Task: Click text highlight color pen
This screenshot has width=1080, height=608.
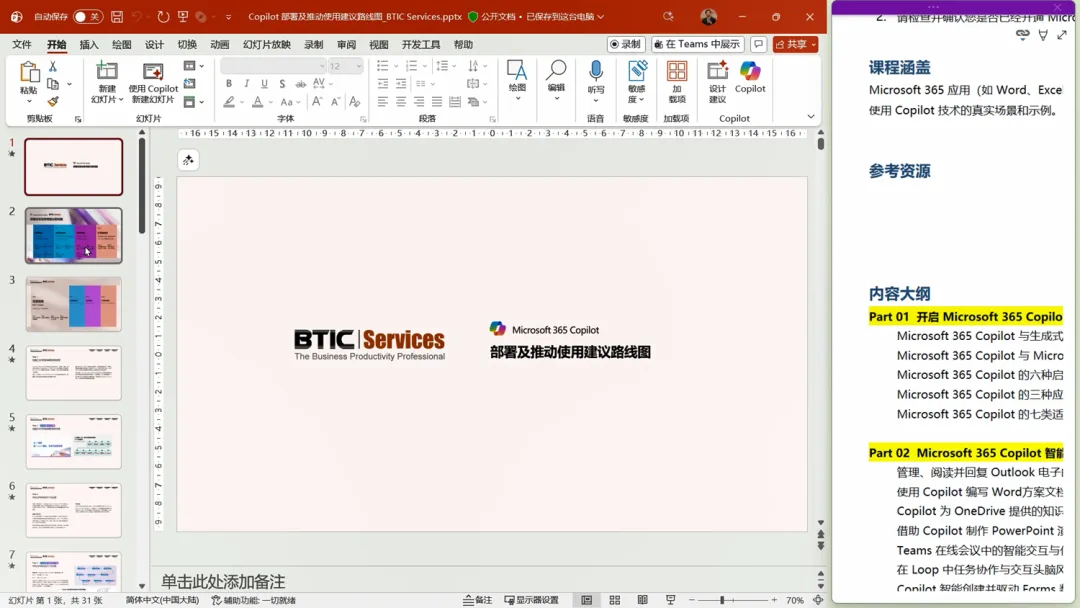Action: click(x=229, y=102)
